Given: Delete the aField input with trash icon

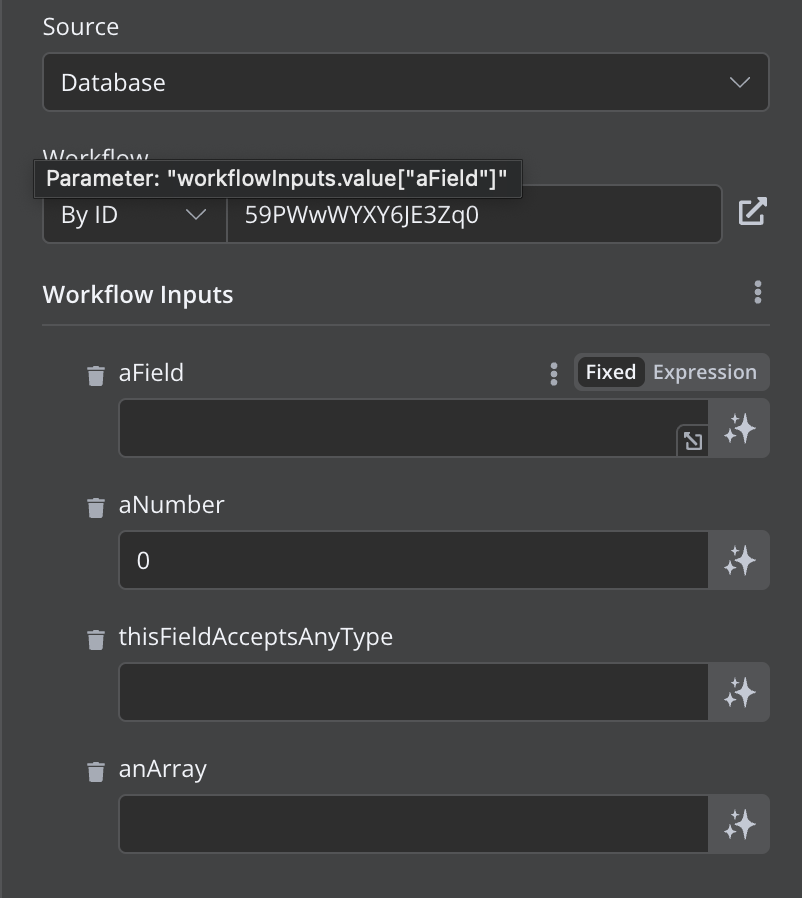Looking at the screenshot, I should [96, 375].
